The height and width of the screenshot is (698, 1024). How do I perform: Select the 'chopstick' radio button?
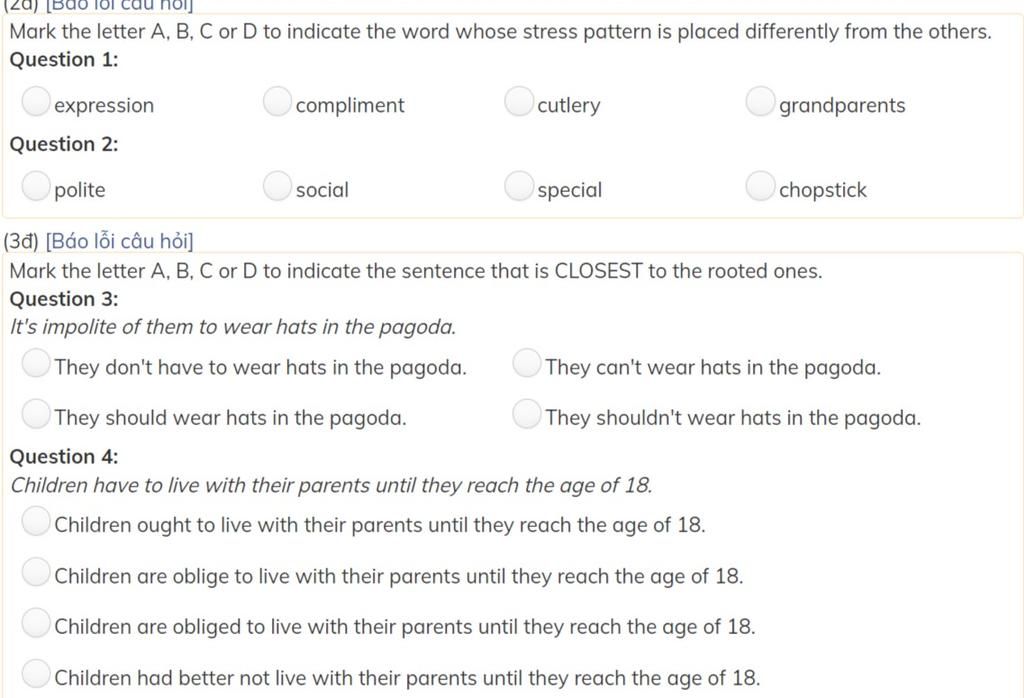click(x=761, y=186)
